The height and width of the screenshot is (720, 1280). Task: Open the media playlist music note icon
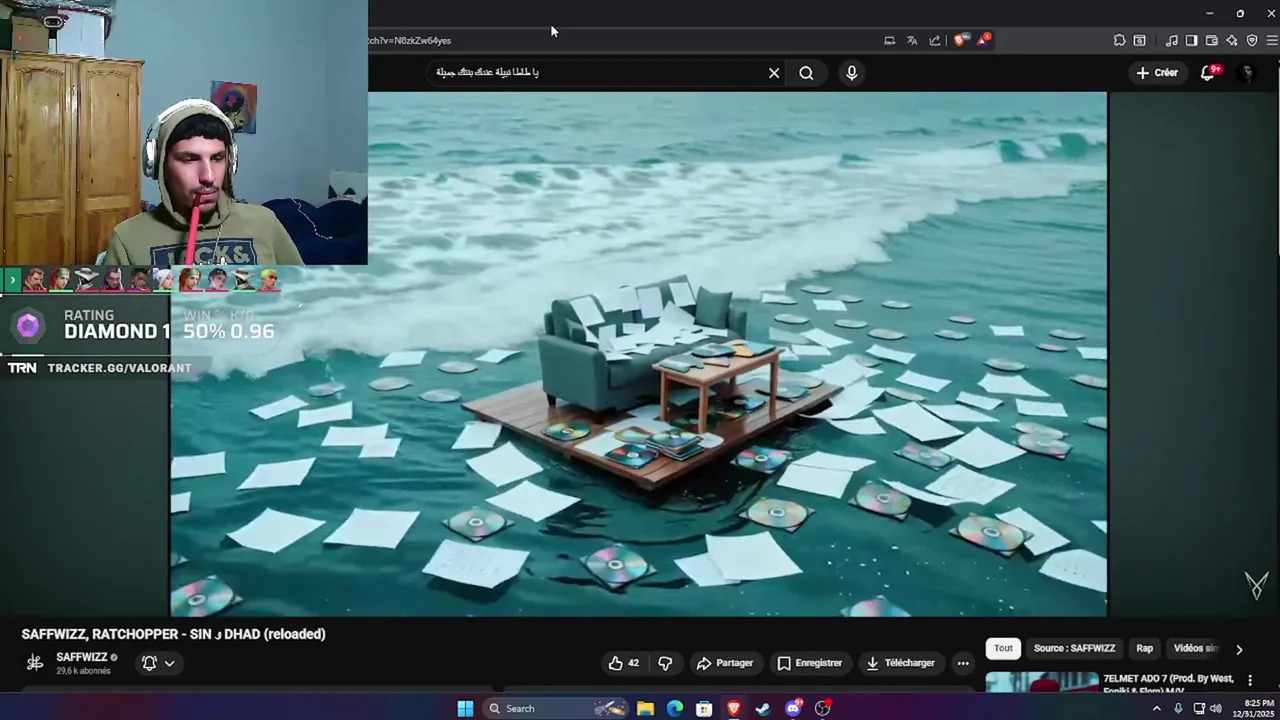pyautogui.click(x=1171, y=41)
